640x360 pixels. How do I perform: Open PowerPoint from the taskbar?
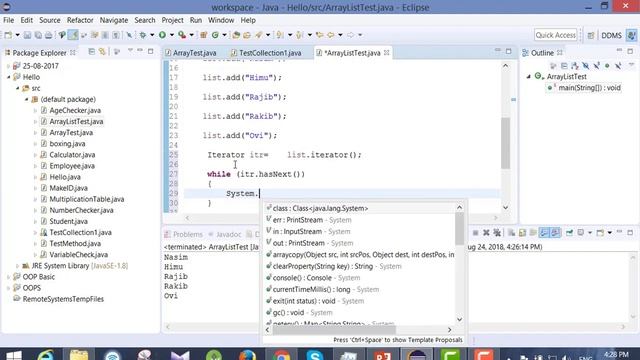point(383,355)
